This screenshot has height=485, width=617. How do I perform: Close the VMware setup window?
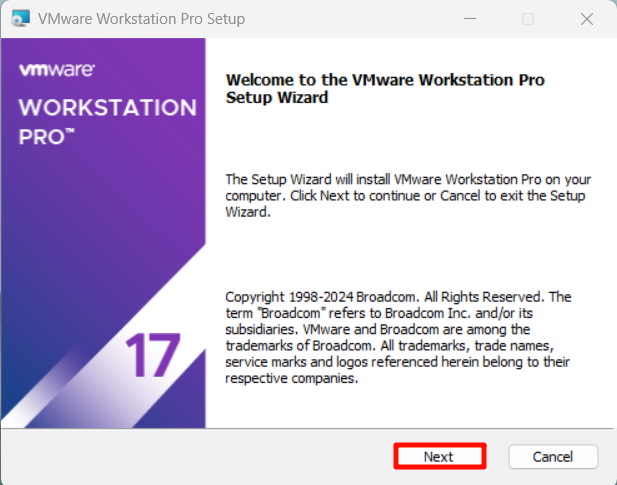pyautogui.click(x=586, y=19)
